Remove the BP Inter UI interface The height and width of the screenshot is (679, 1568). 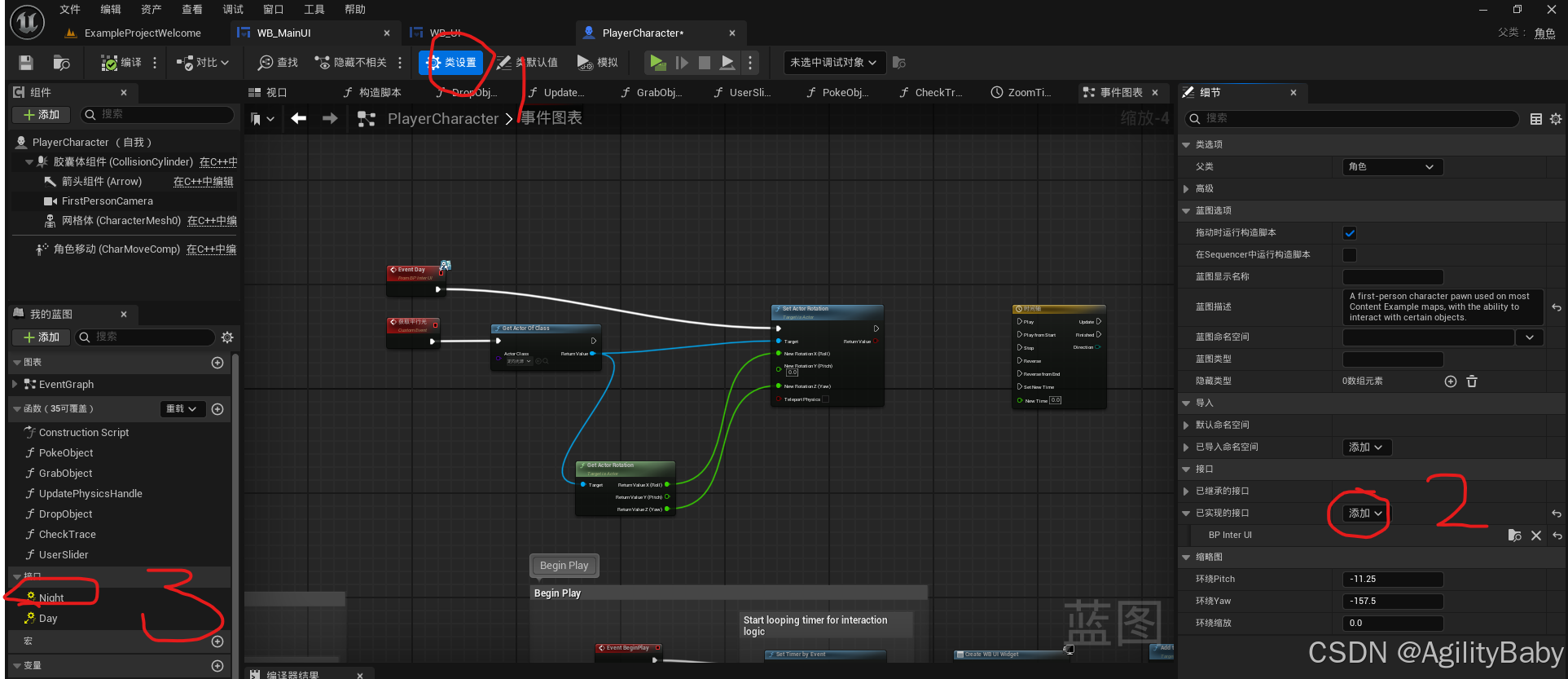click(x=1536, y=536)
